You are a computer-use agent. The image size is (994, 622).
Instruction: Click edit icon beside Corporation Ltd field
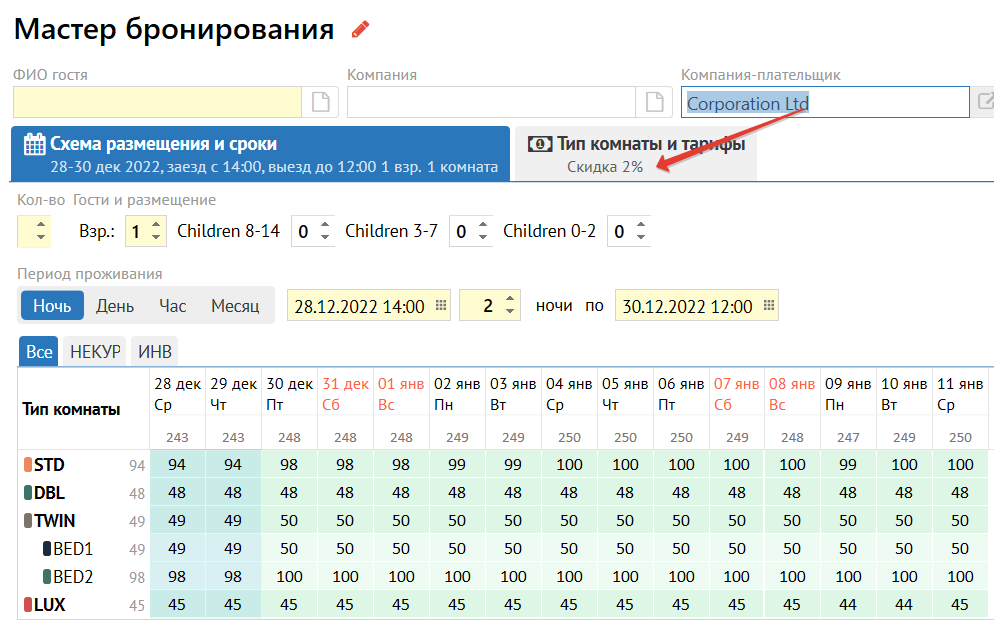pos(985,102)
